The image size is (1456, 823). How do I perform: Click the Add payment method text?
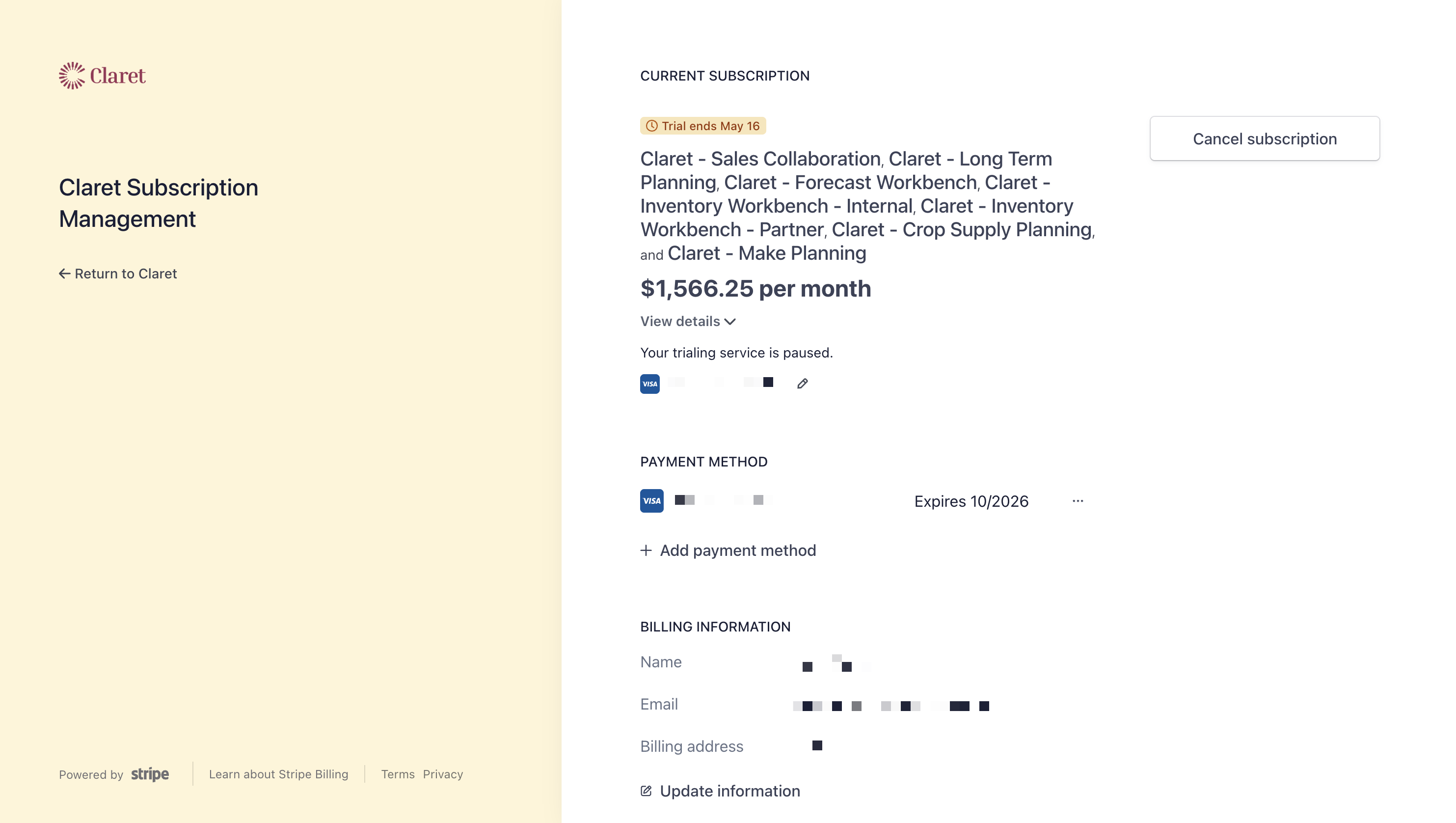click(738, 550)
